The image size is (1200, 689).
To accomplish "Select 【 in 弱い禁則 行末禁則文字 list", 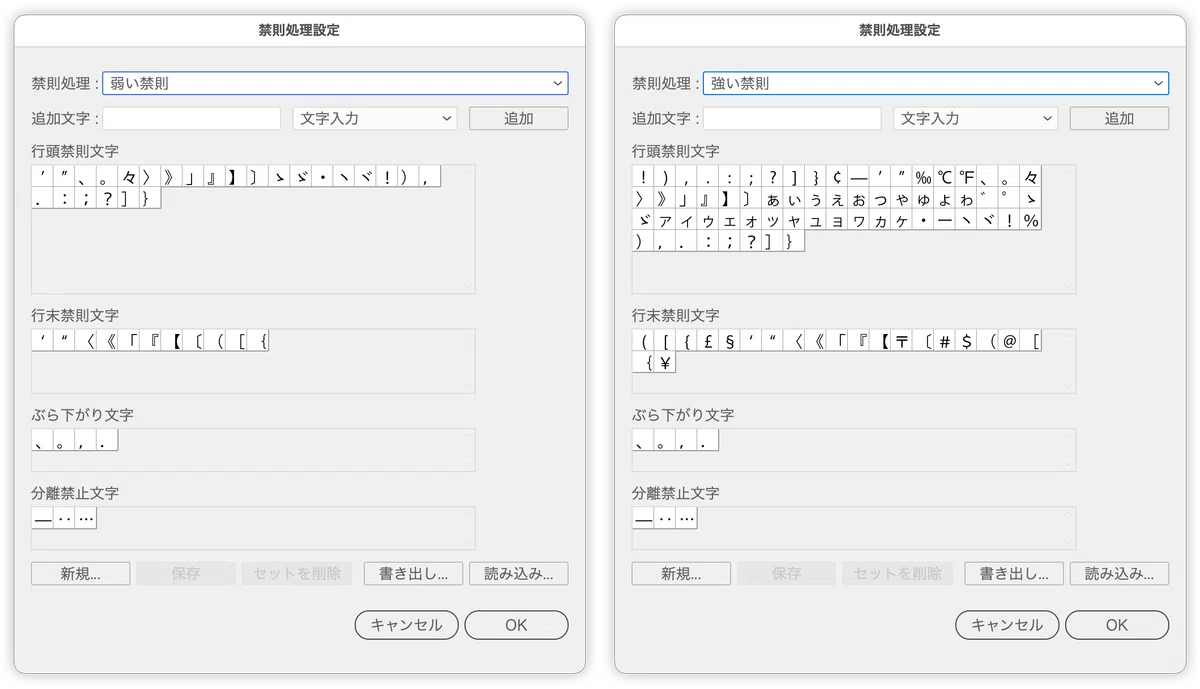I will pos(171,341).
